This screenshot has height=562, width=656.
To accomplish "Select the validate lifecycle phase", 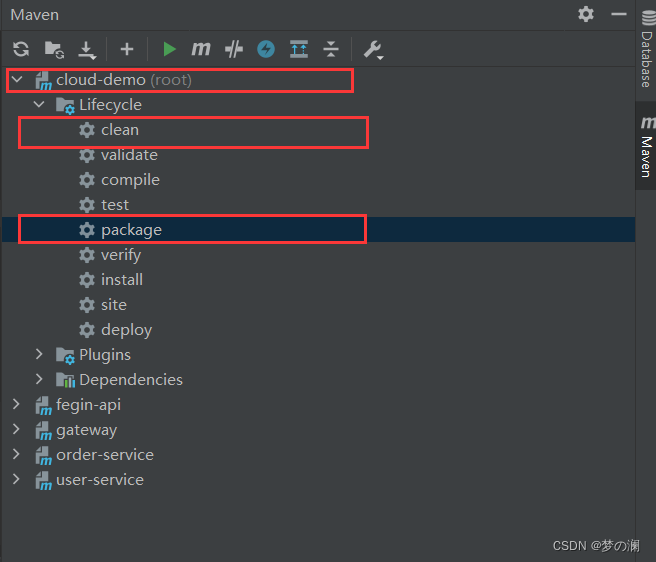I will 129,155.
